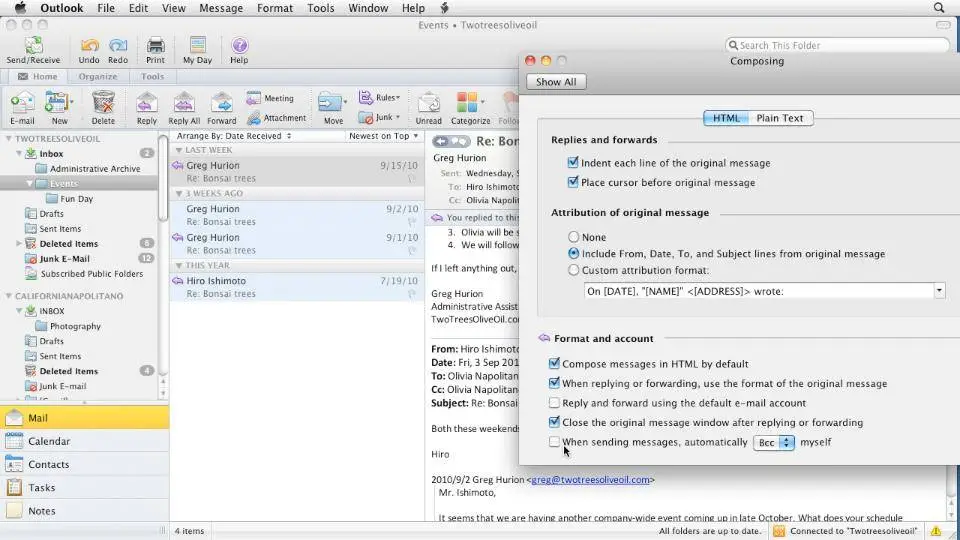The height and width of the screenshot is (540, 960).
Task: Enable automatically Bcc myself checkbox
Action: click(554, 441)
